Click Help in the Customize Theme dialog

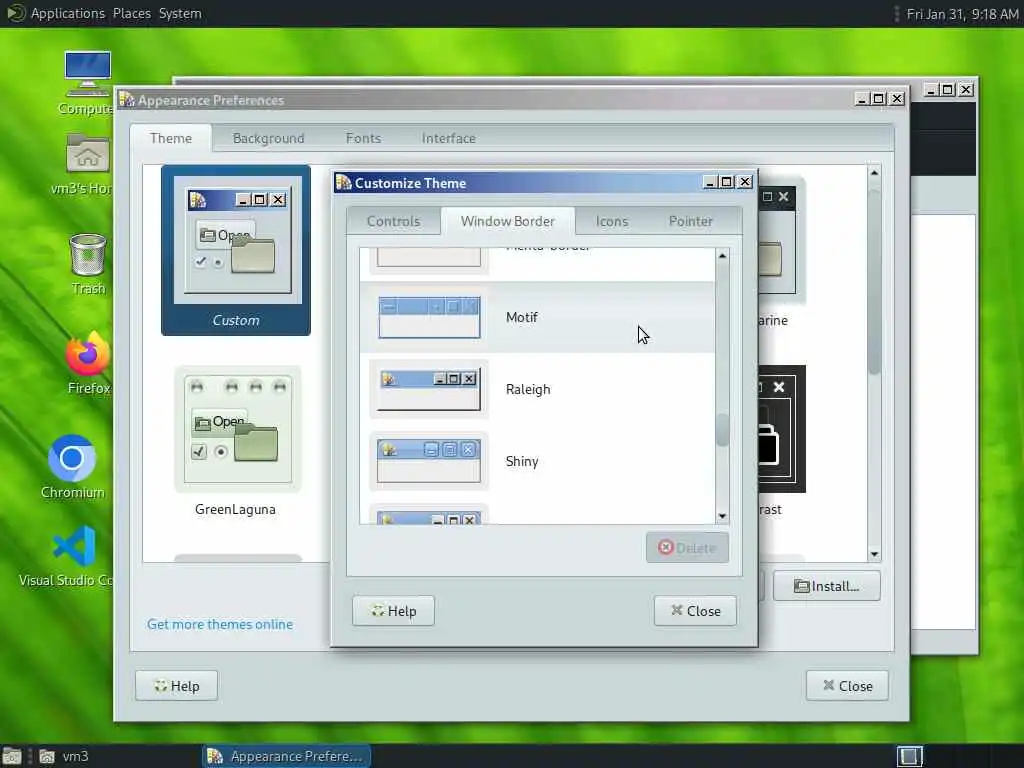(x=393, y=611)
